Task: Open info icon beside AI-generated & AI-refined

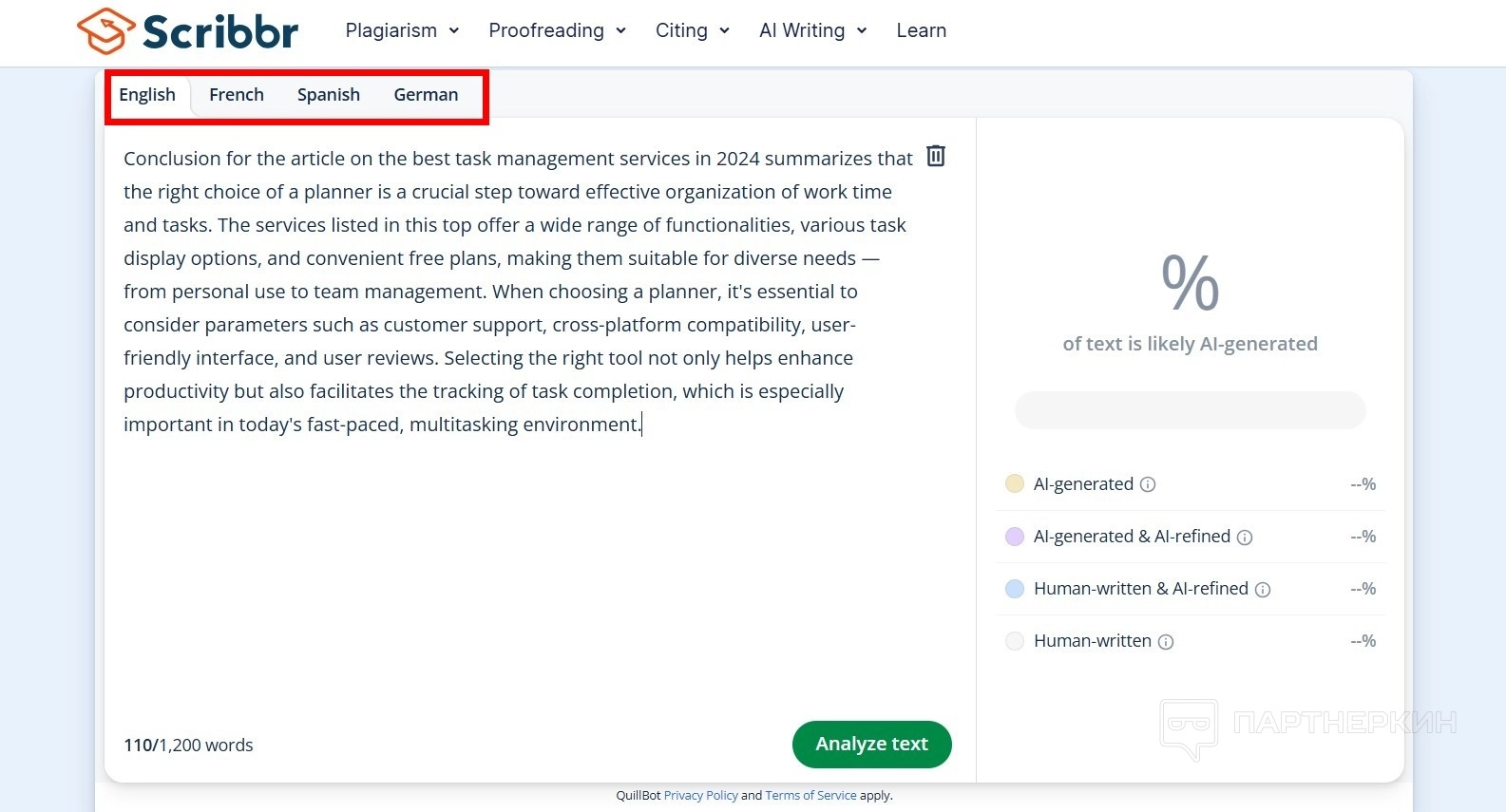Action: [1245, 538]
